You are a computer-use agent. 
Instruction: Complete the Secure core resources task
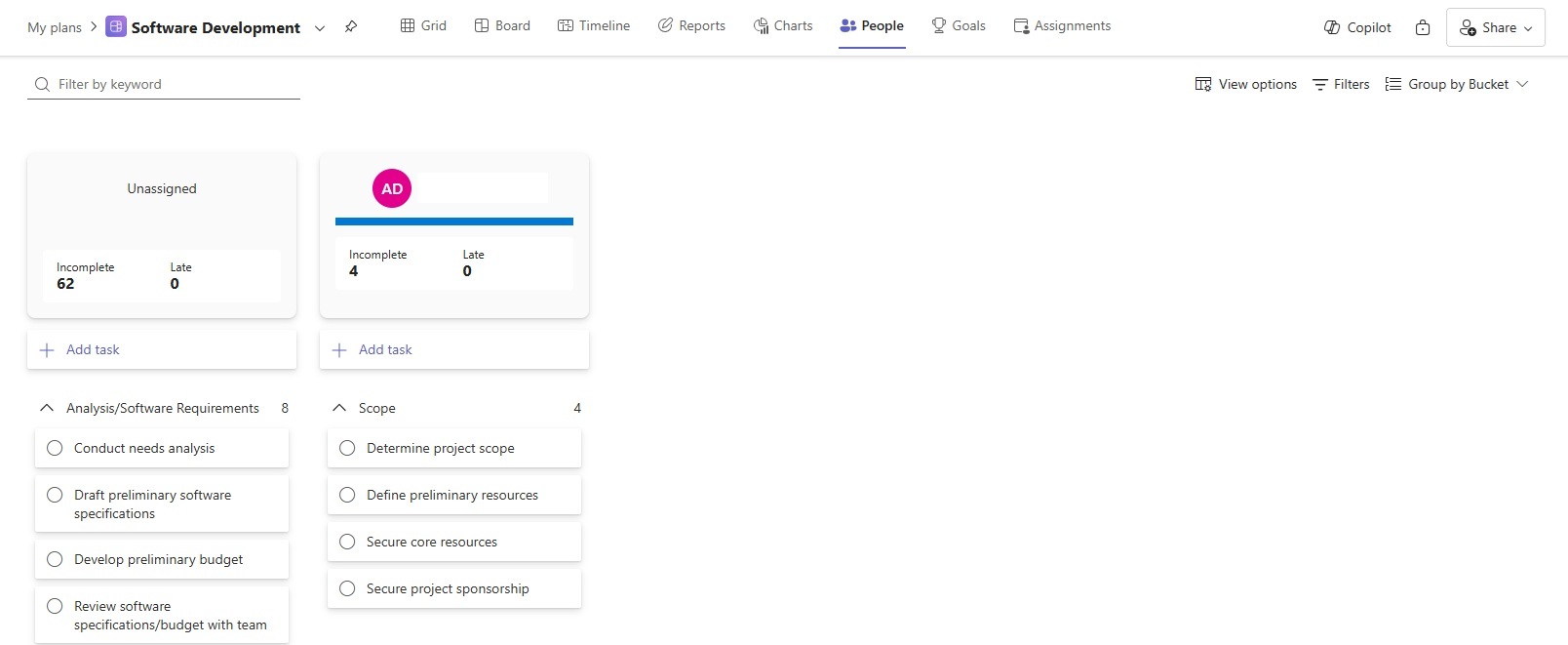click(347, 542)
